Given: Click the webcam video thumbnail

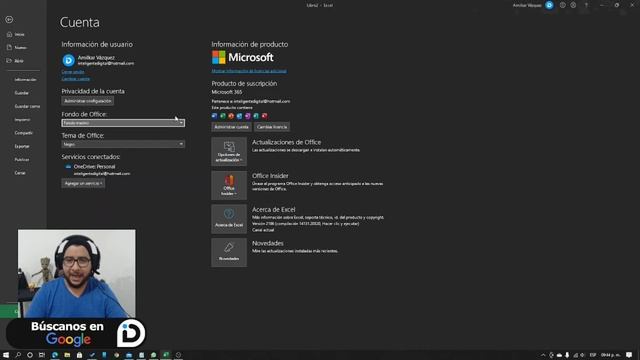Looking at the screenshot, I should [x=77, y=273].
